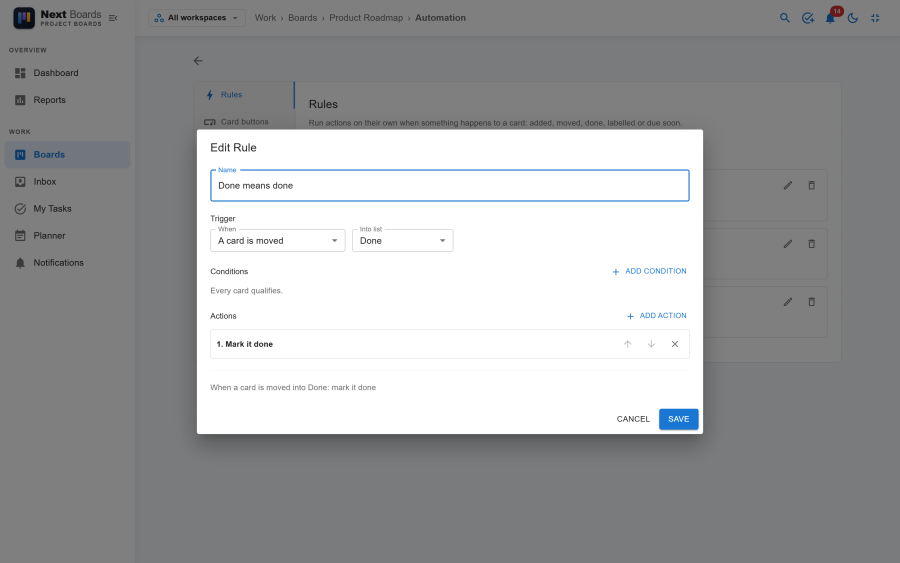
Task: Collapse the sidebar menu icon
Action: (113, 18)
